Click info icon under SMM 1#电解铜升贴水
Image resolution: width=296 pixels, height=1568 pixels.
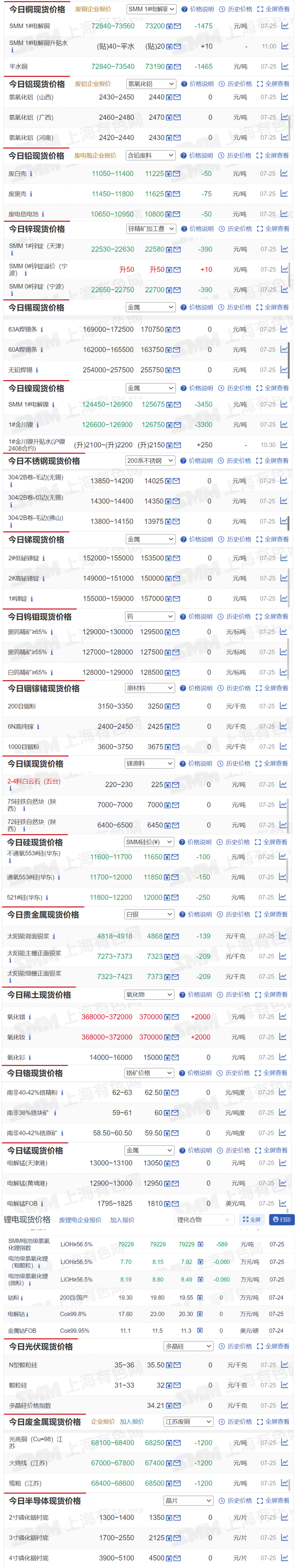(x=11, y=51)
